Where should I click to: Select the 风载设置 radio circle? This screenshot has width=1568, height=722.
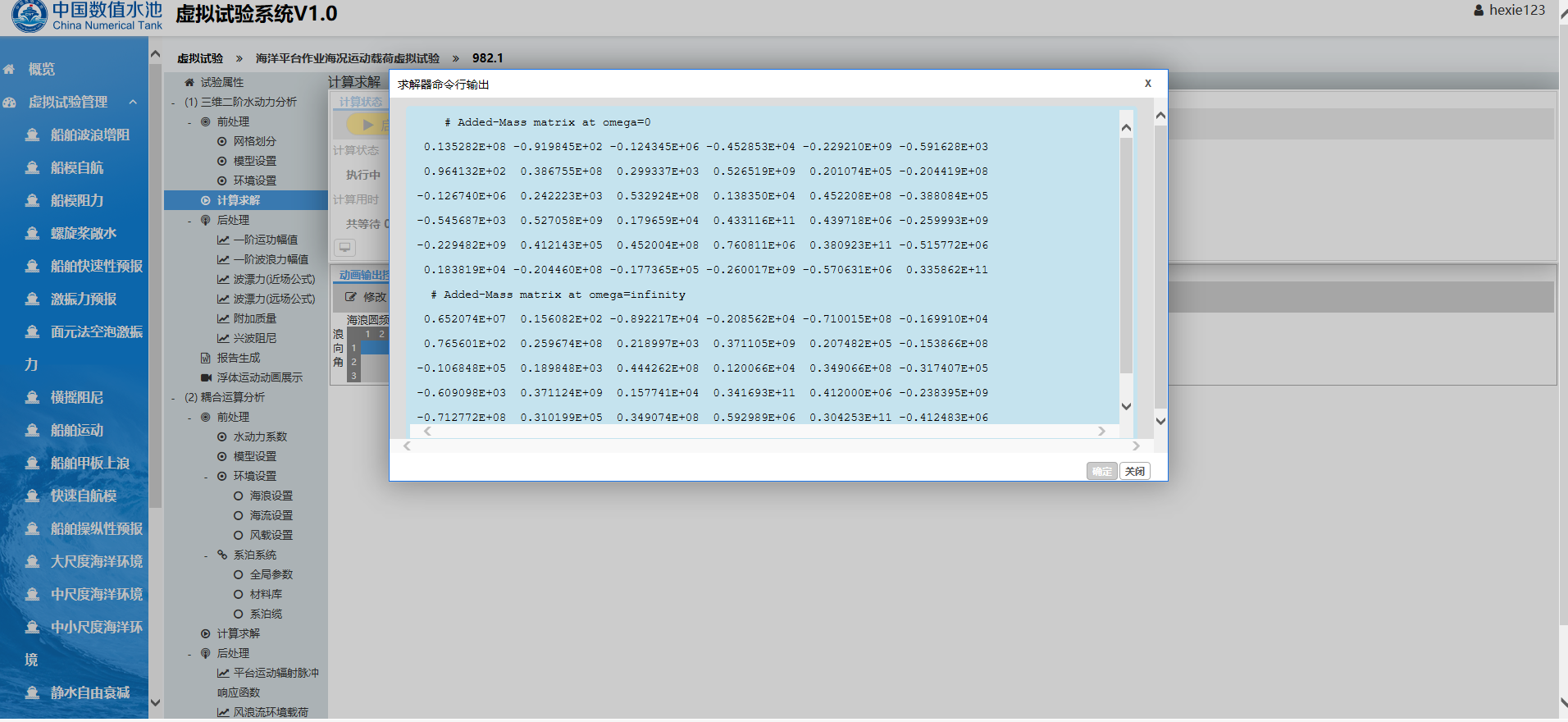click(239, 535)
